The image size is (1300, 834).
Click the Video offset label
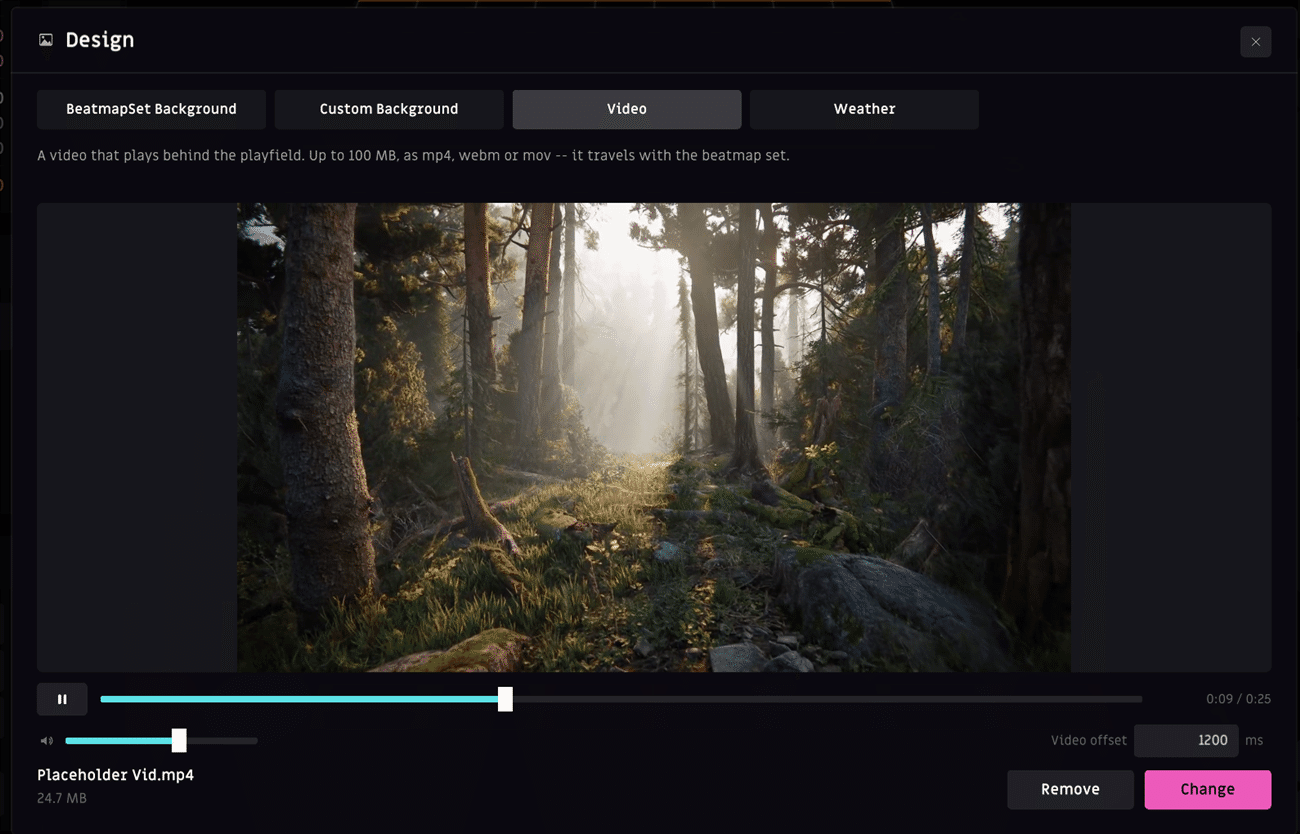1088,740
